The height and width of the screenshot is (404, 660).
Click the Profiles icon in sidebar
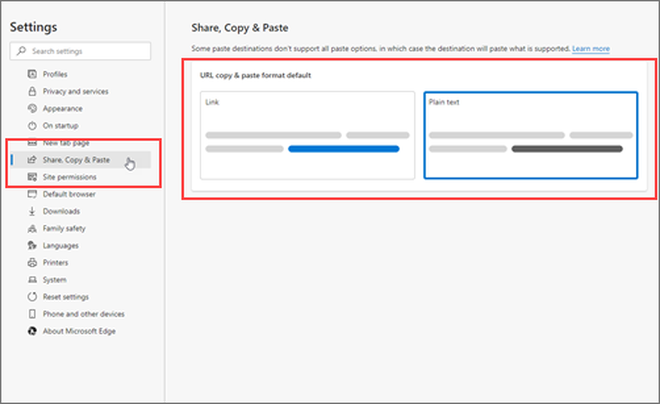32,74
